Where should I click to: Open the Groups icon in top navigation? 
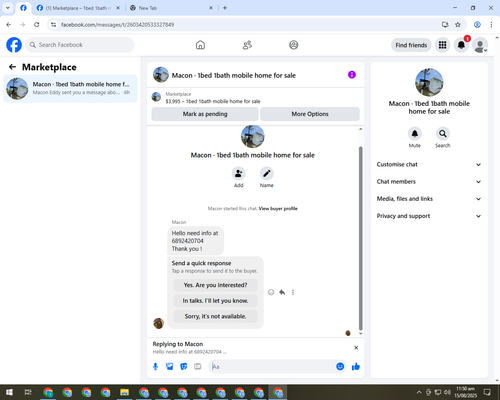(294, 45)
